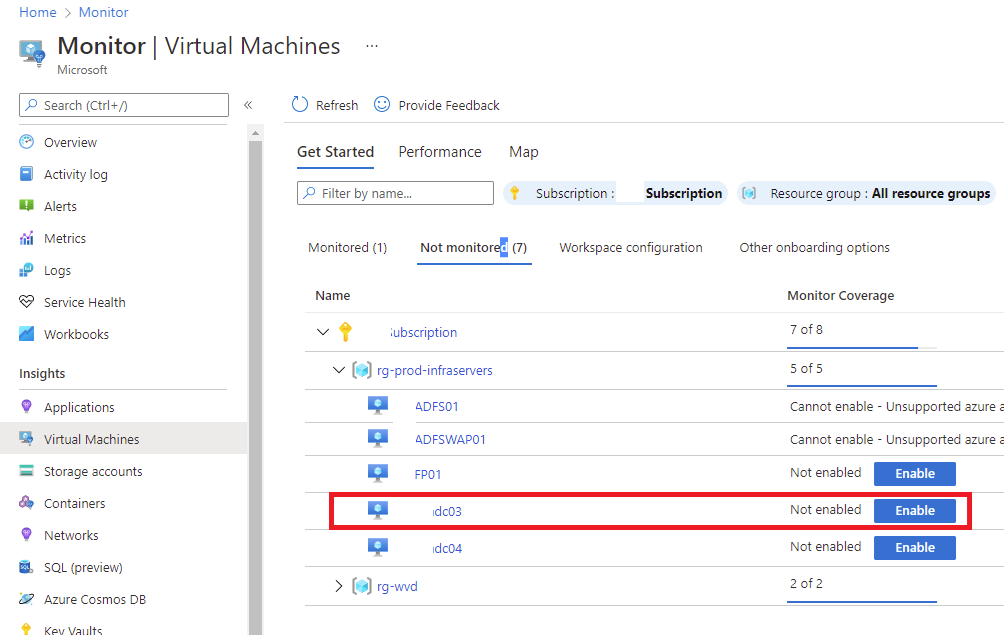This screenshot has height=635, width=1004.
Task: Click the Workbooks icon
Action: pyautogui.click(x=26, y=334)
